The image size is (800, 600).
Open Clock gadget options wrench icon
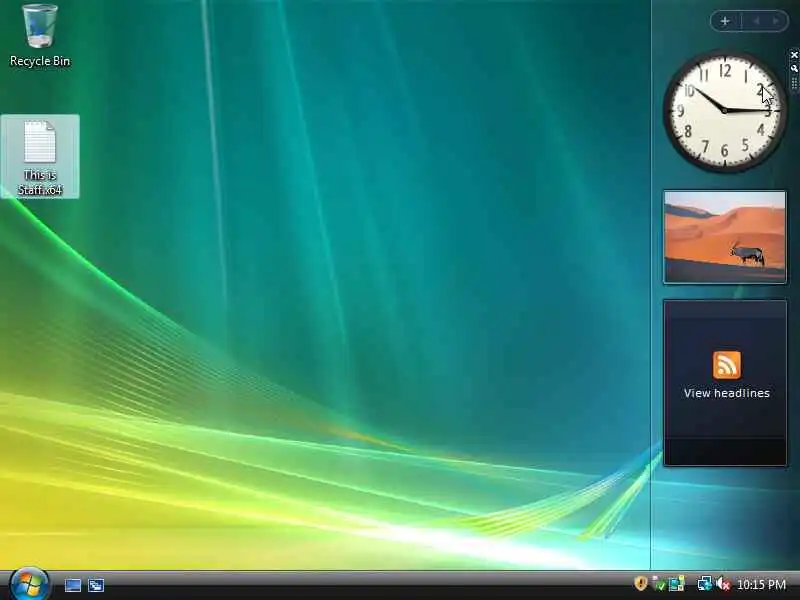click(794, 68)
